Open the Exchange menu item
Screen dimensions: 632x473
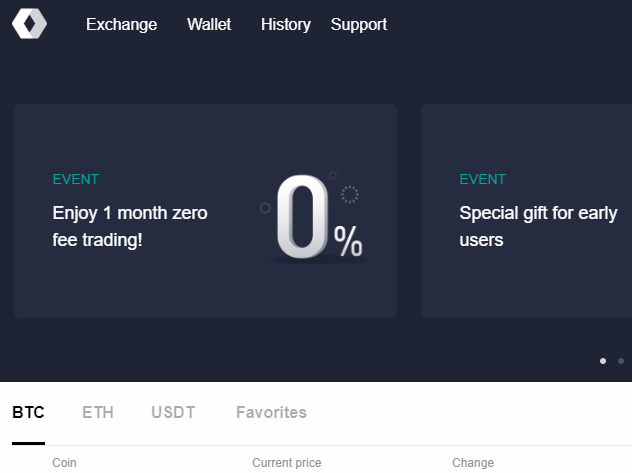121,24
